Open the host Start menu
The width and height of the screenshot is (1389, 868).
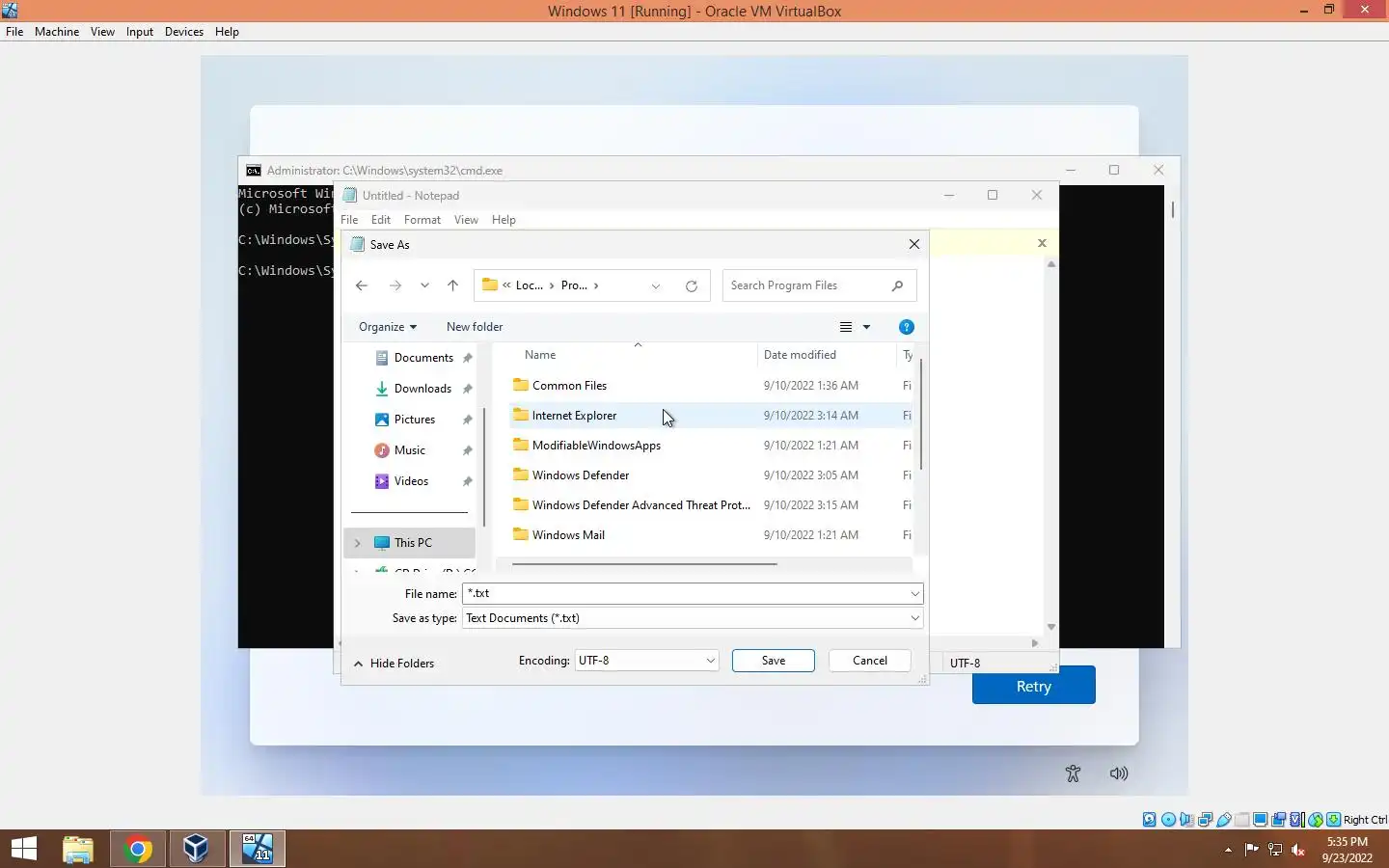[x=23, y=849]
